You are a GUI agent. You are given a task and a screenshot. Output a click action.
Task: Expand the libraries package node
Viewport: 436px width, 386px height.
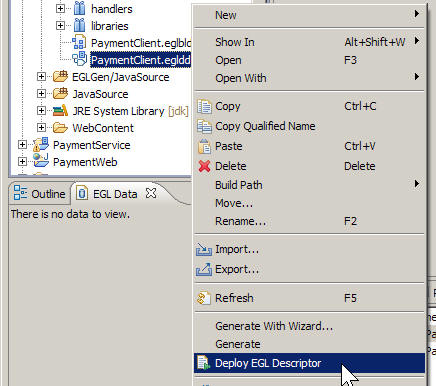pos(60,25)
